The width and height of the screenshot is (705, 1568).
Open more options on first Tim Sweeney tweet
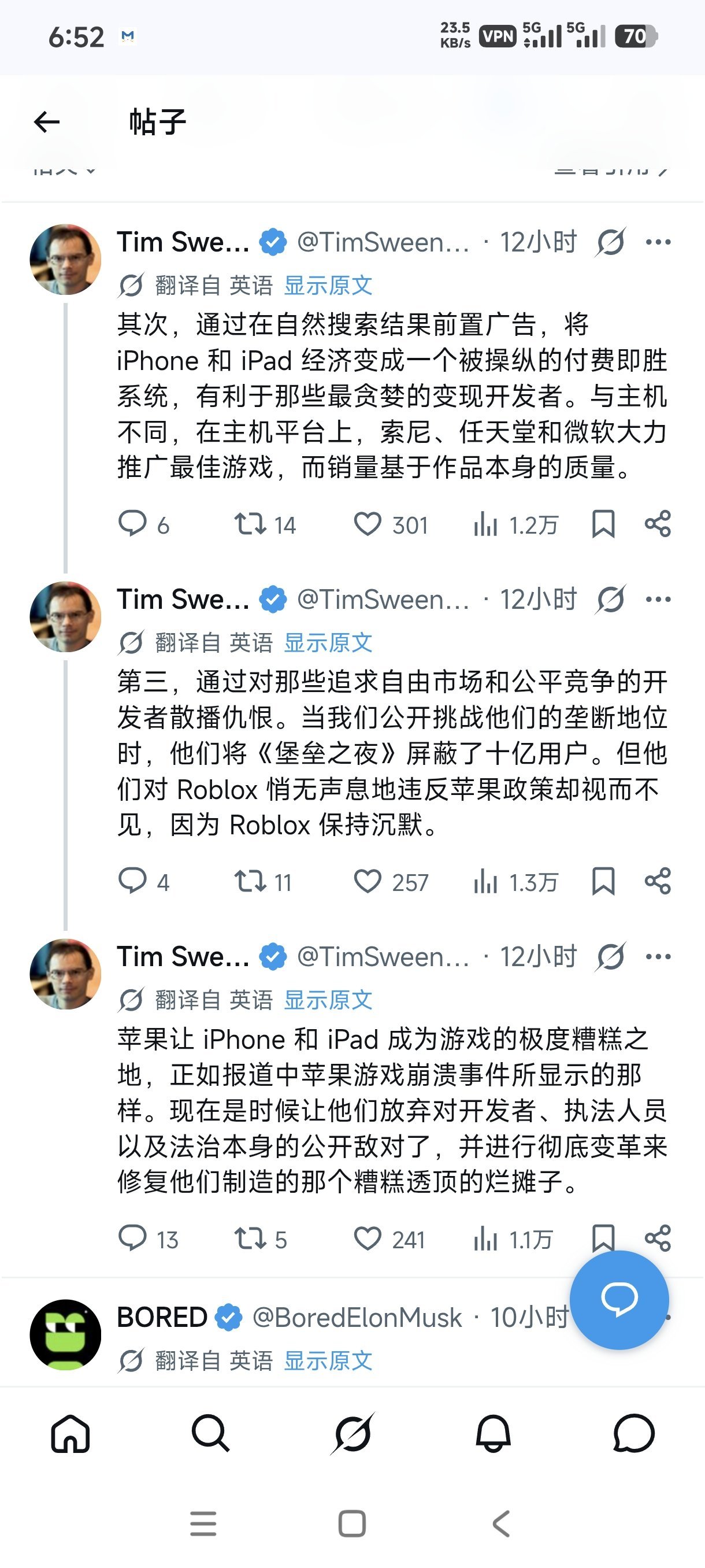pos(658,242)
